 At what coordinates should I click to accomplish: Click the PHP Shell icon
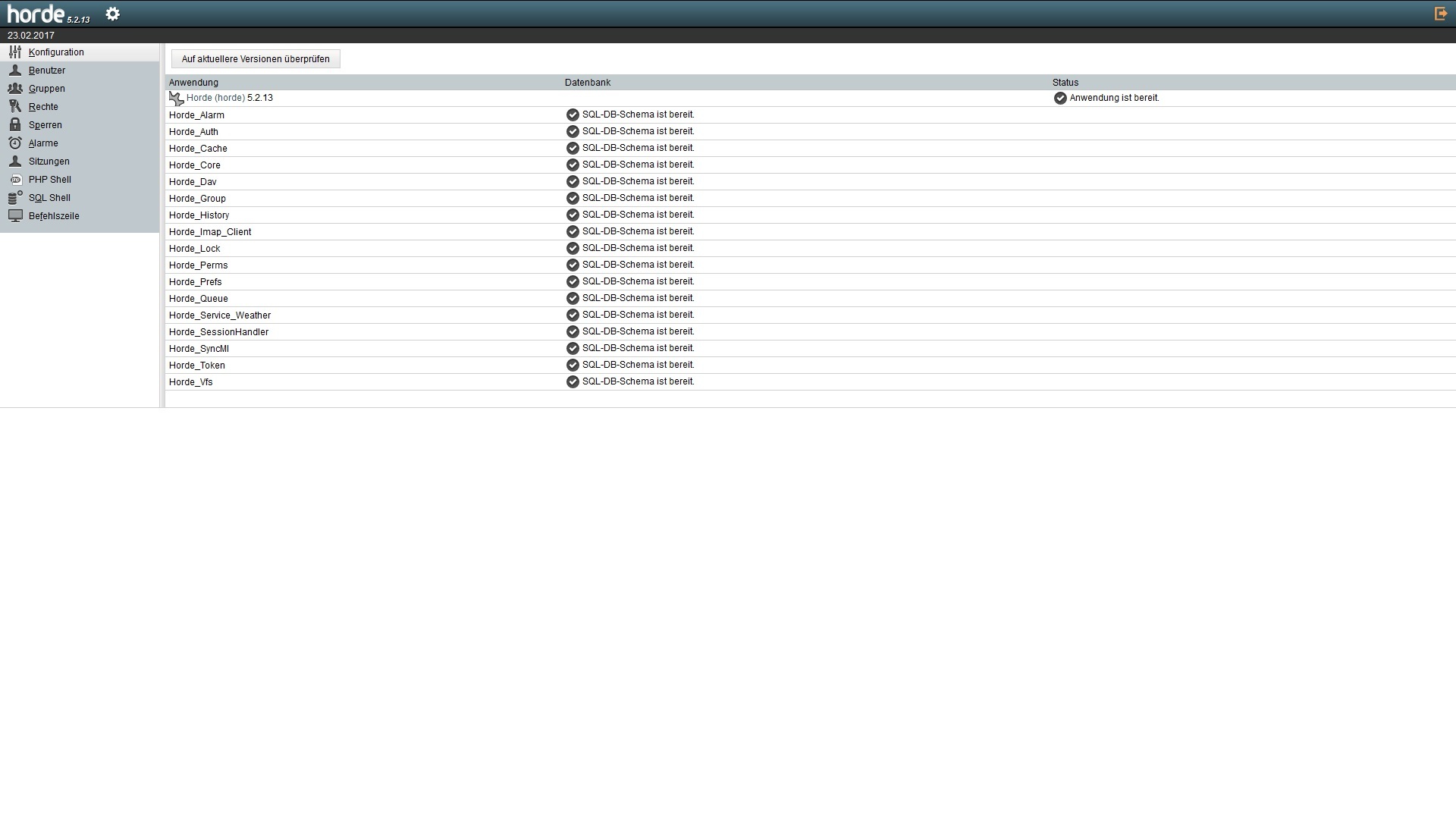tap(15, 180)
